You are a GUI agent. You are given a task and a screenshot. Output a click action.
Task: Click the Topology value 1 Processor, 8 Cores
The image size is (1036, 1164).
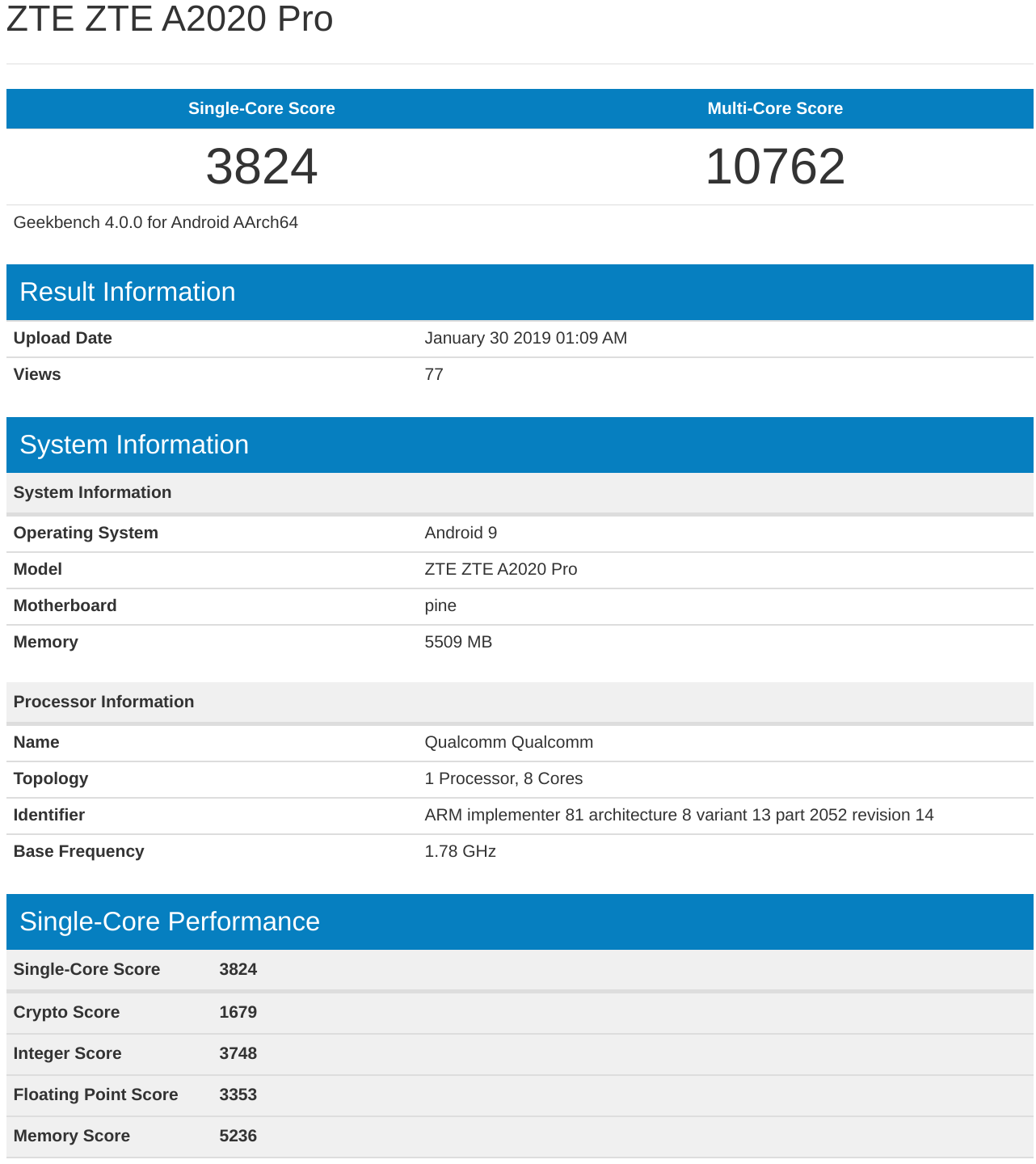pos(503,778)
